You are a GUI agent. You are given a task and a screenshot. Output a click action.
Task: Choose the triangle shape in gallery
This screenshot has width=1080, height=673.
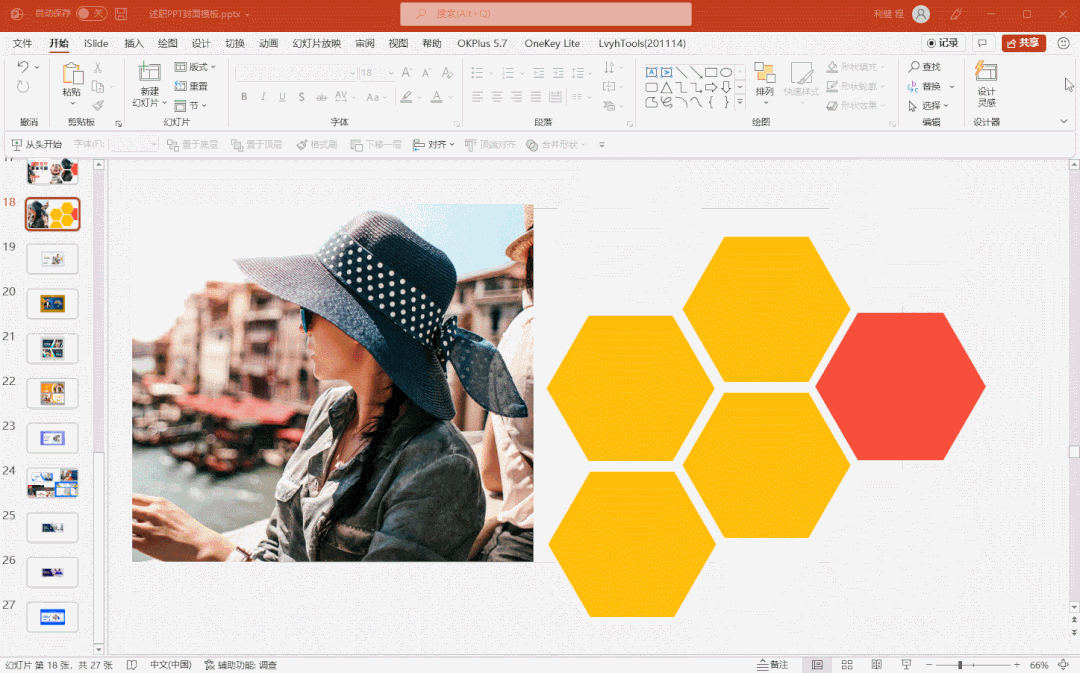(x=666, y=87)
